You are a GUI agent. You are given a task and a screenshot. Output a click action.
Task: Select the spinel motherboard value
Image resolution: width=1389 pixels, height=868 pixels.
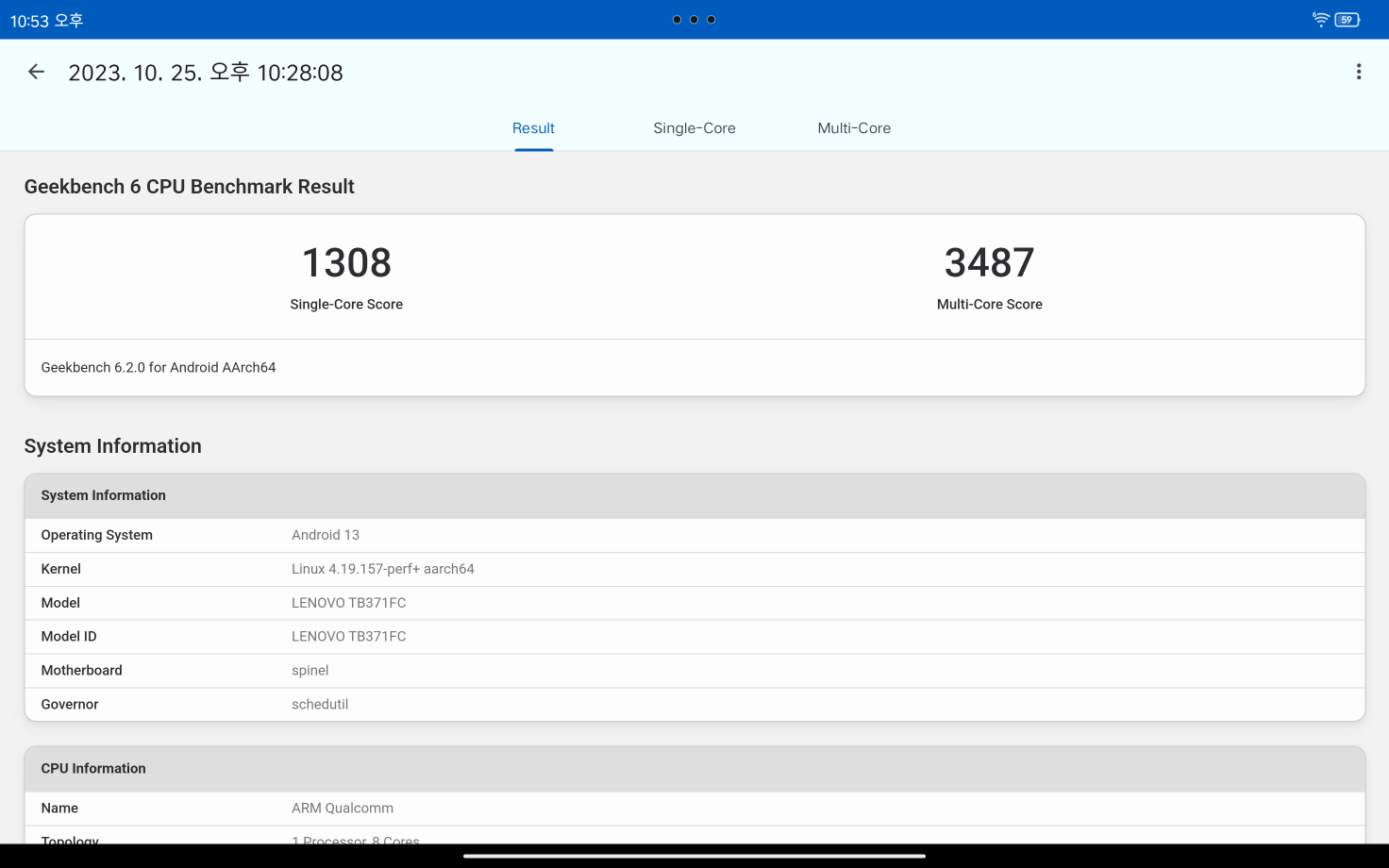pos(310,671)
